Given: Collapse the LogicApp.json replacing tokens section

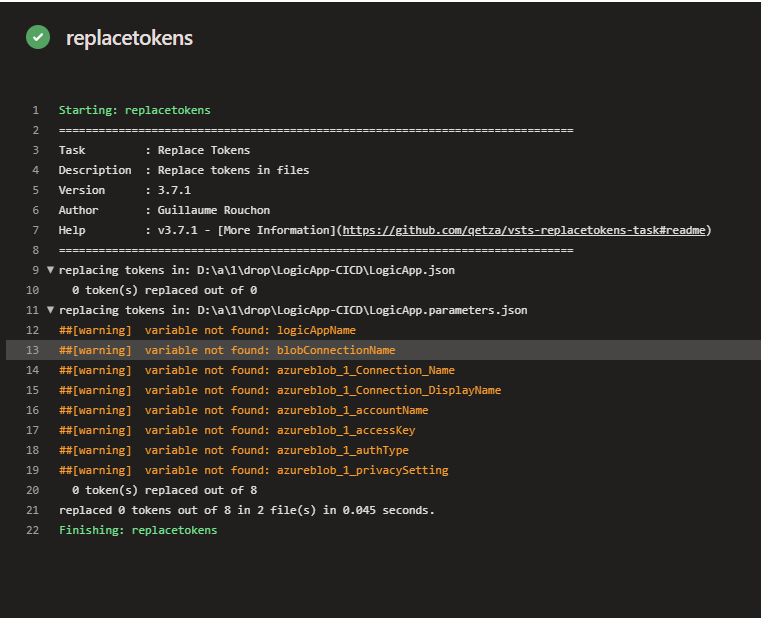Looking at the screenshot, I should click(50, 270).
